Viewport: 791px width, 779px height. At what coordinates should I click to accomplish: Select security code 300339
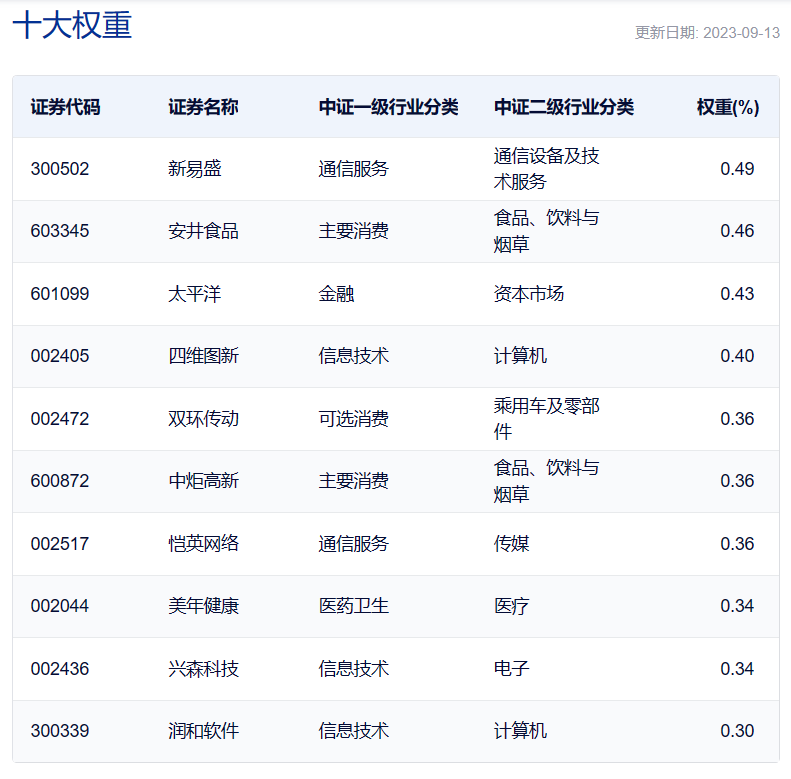(x=60, y=731)
